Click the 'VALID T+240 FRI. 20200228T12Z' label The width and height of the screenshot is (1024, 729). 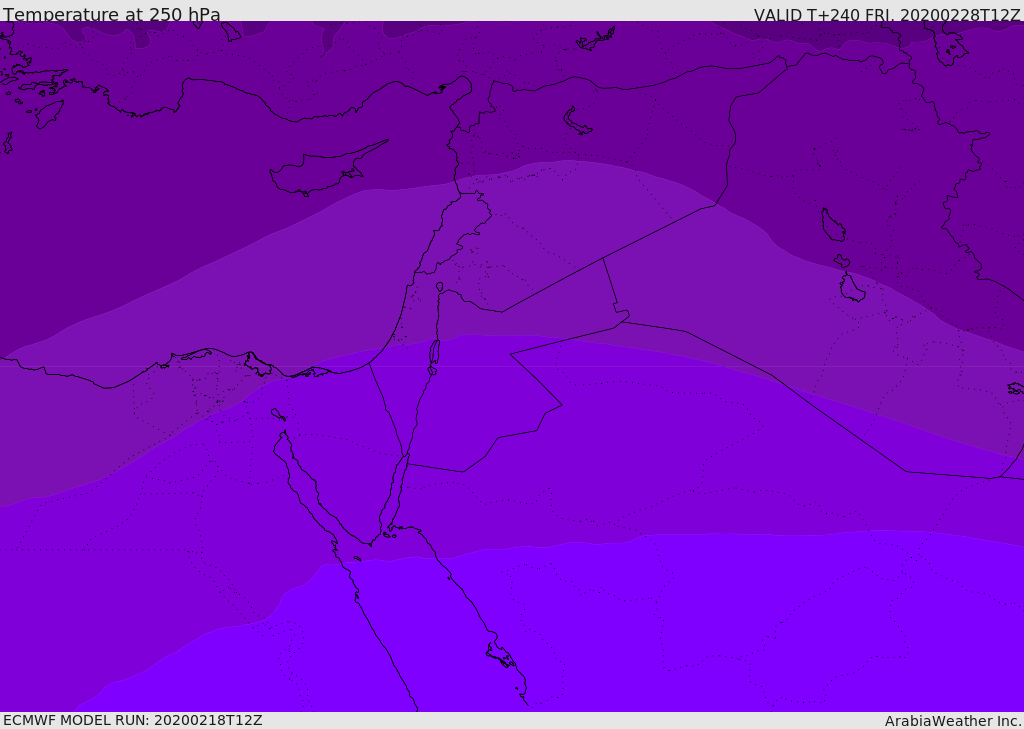coord(886,15)
